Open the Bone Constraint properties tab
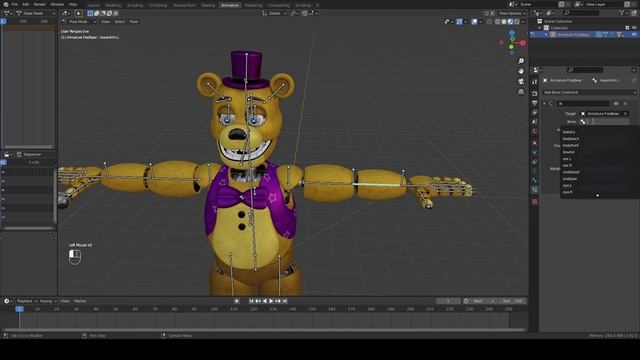Viewport: 640px width, 360px height. (535, 189)
